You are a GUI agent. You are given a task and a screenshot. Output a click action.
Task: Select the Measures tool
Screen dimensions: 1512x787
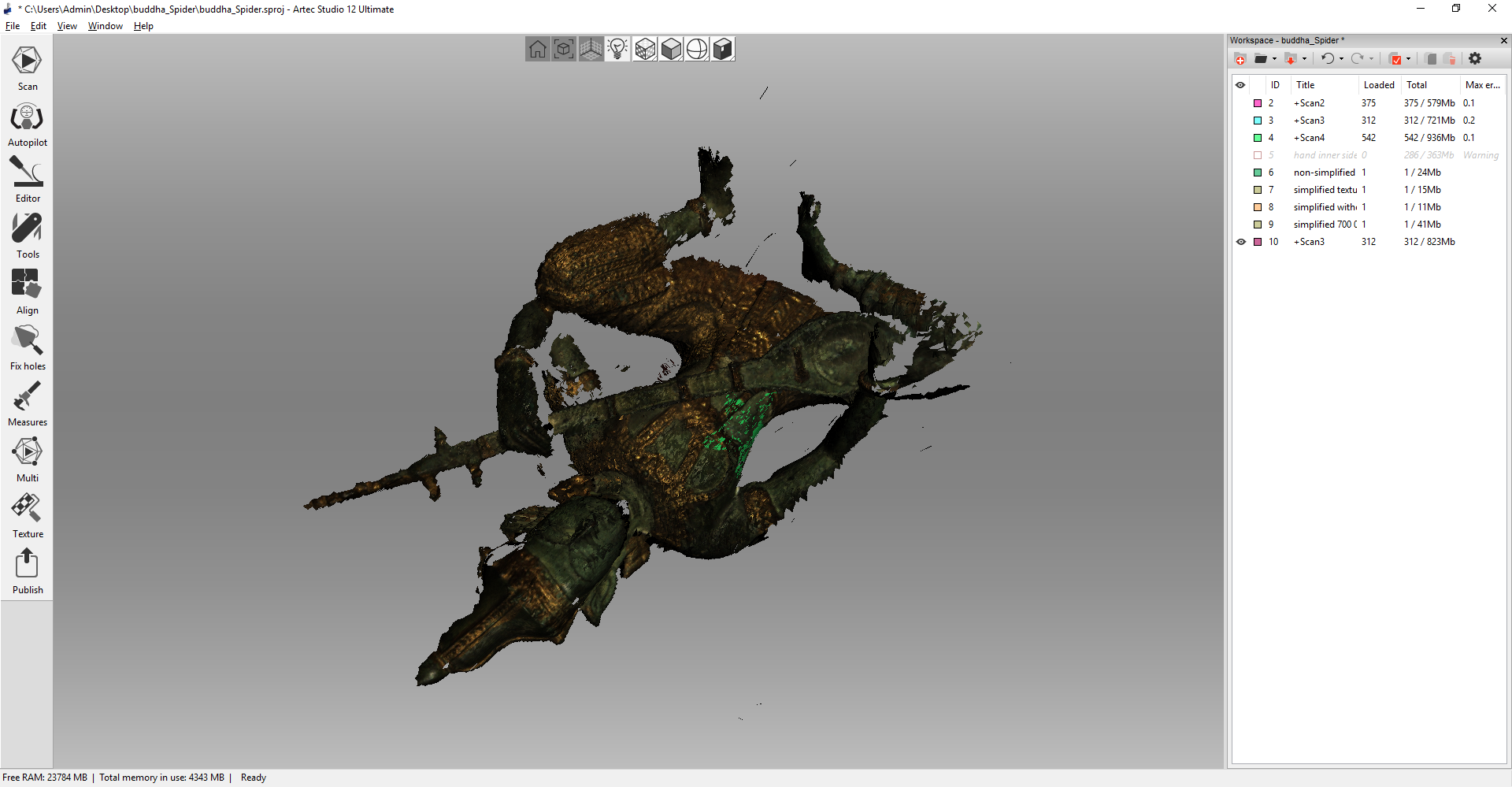[x=27, y=404]
